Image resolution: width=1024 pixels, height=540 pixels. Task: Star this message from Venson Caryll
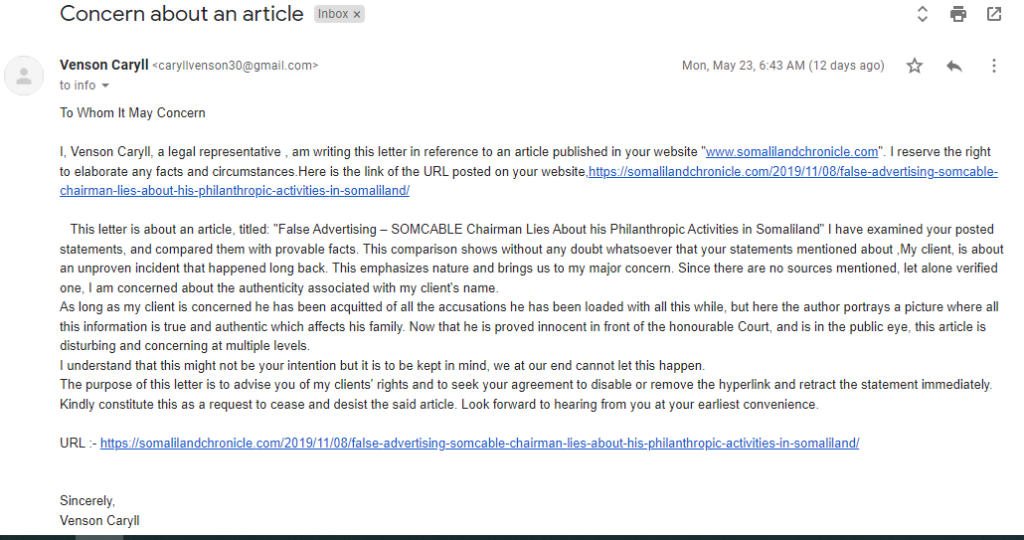coord(915,65)
